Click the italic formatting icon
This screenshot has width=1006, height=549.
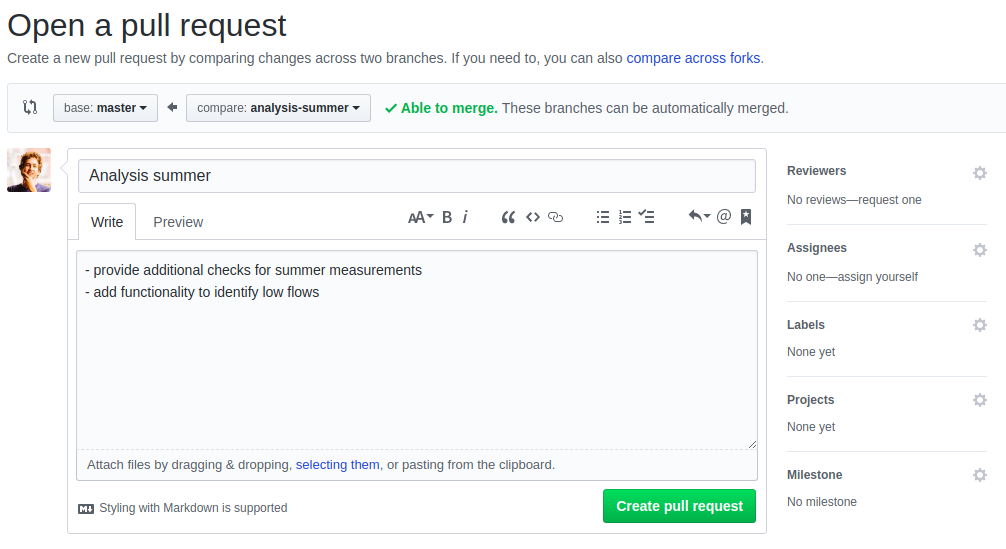[465, 217]
